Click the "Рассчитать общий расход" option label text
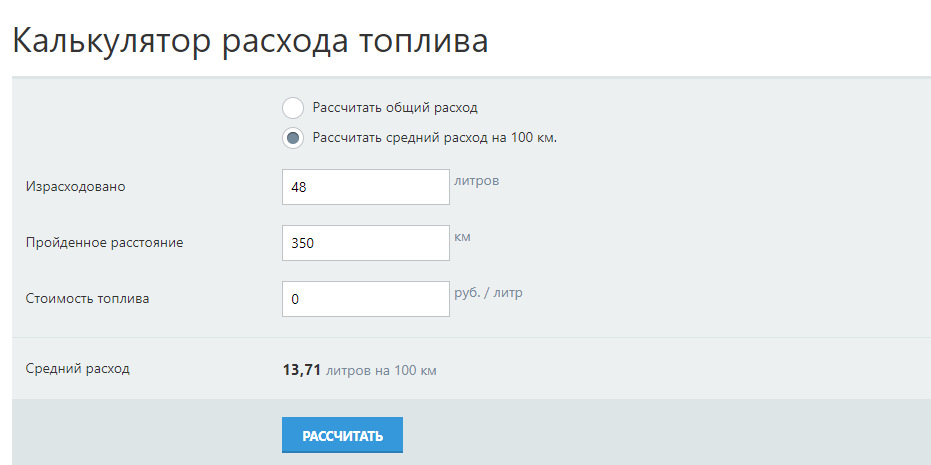 point(395,108)
